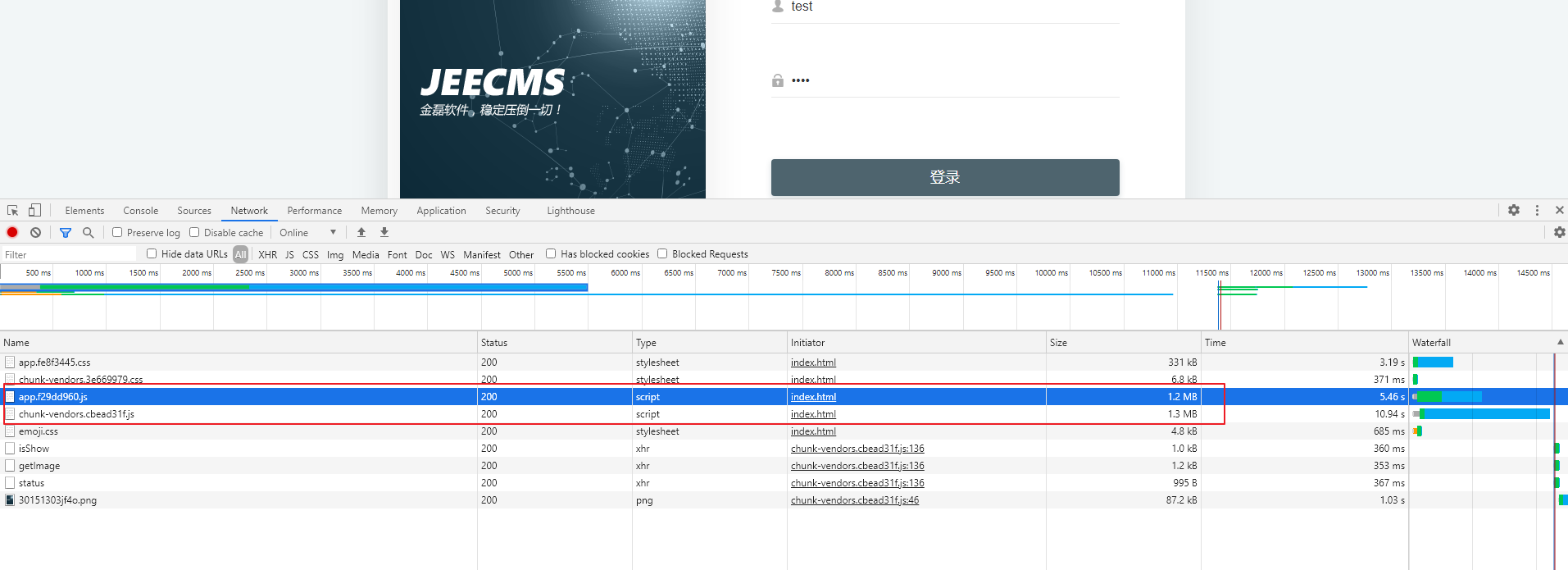The image size is (1568, 570).
Task: Click the file icon of app.fe8f3445.css
Action: click(10, 363)
